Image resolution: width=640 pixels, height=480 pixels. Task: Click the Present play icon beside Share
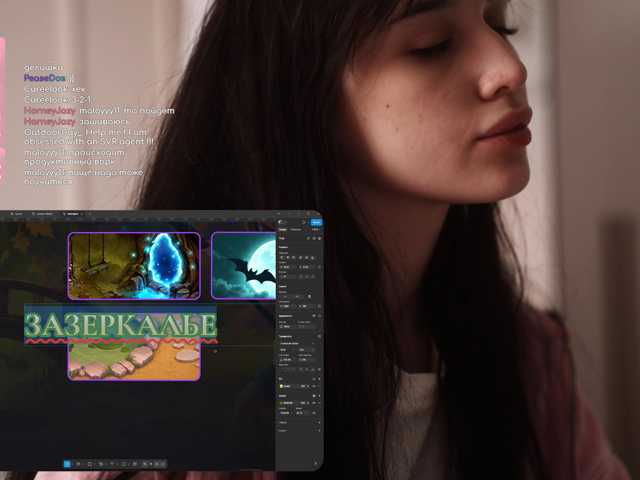(x=304, y=222)
